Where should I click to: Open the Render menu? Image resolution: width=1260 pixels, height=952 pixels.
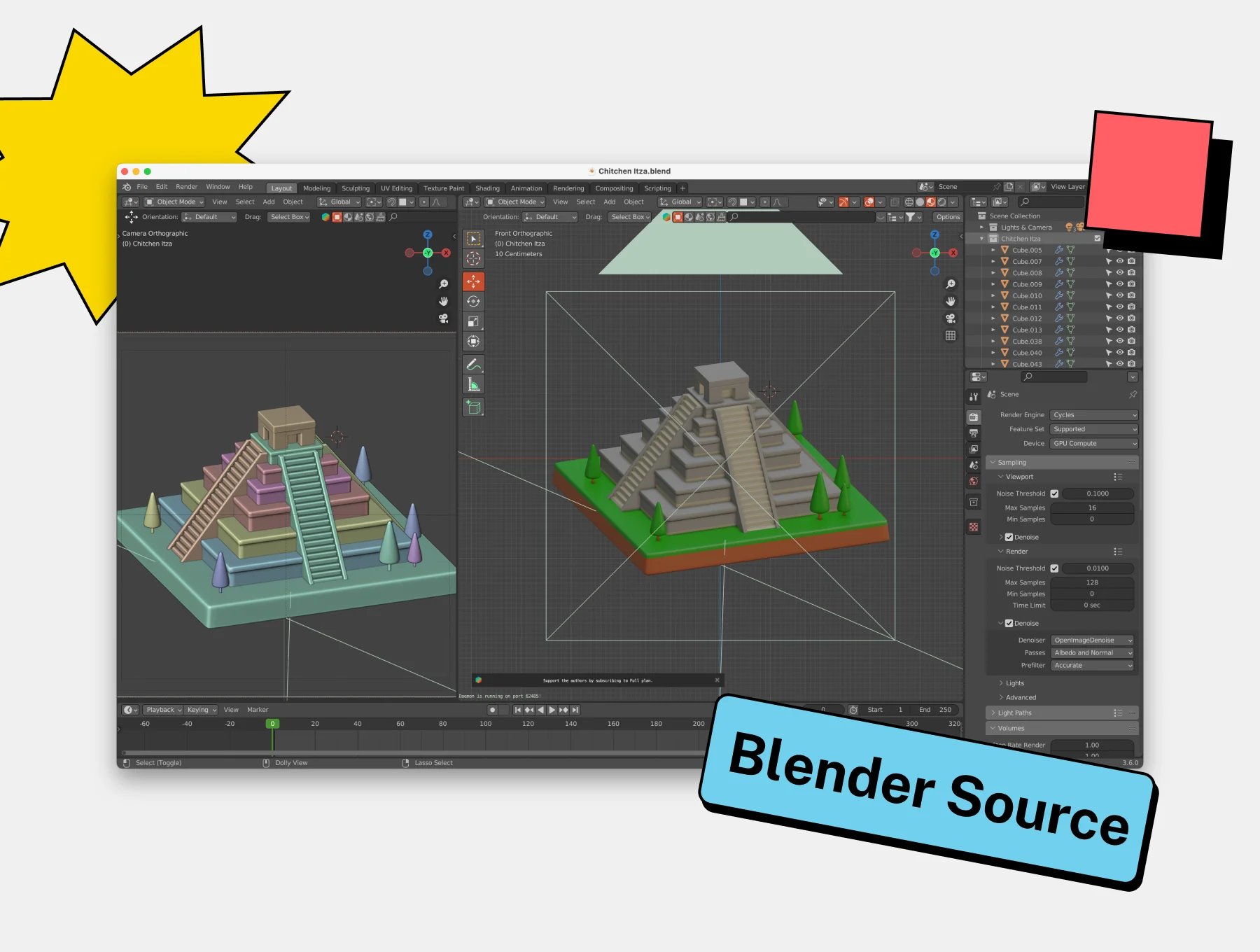(186, 187)
